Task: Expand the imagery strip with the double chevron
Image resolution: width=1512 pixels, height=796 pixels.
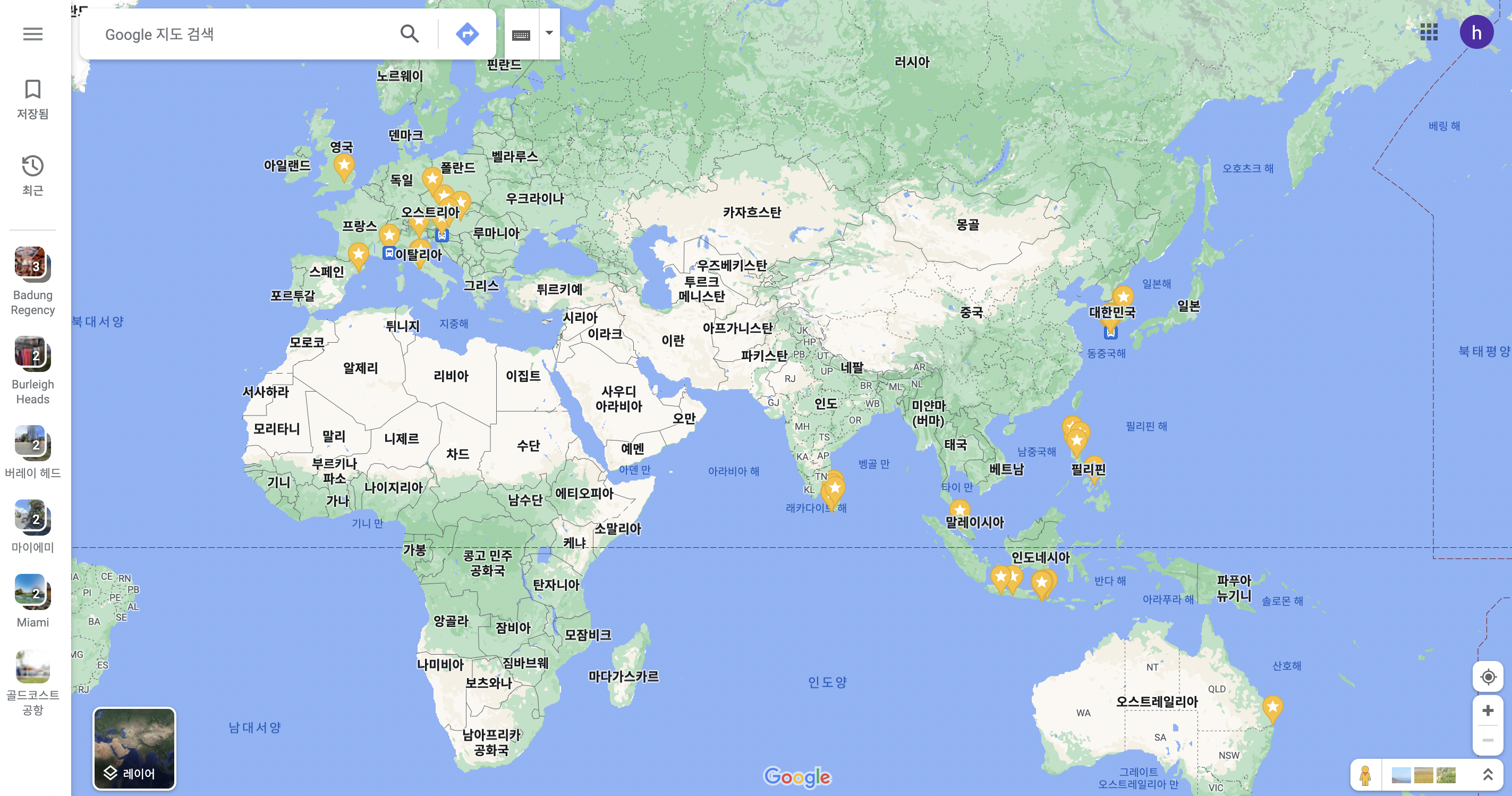Action: pyautogui.click(x=1488, y=775)
